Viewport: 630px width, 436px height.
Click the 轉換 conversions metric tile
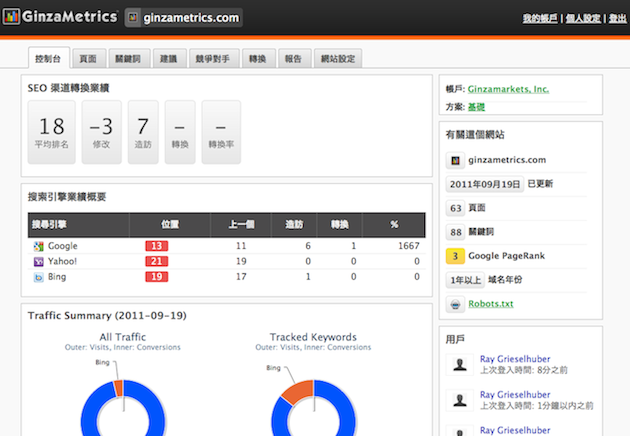pyautogui.click(x=180, y=132)
